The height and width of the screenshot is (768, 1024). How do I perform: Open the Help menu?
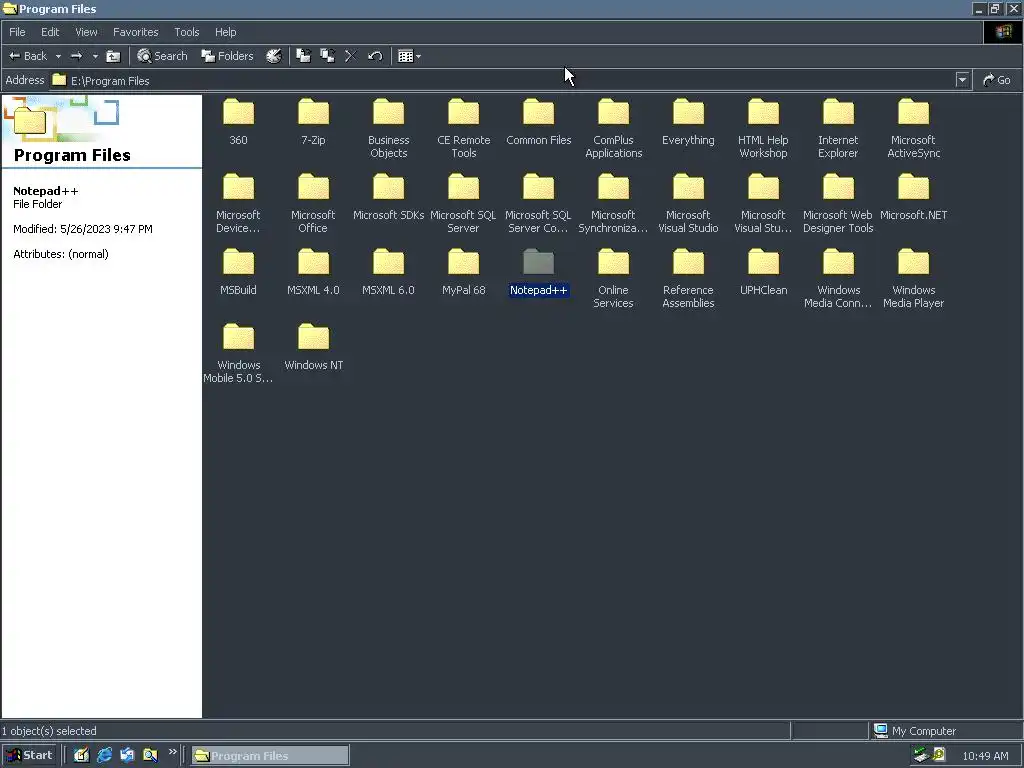(x=225, y=32)
